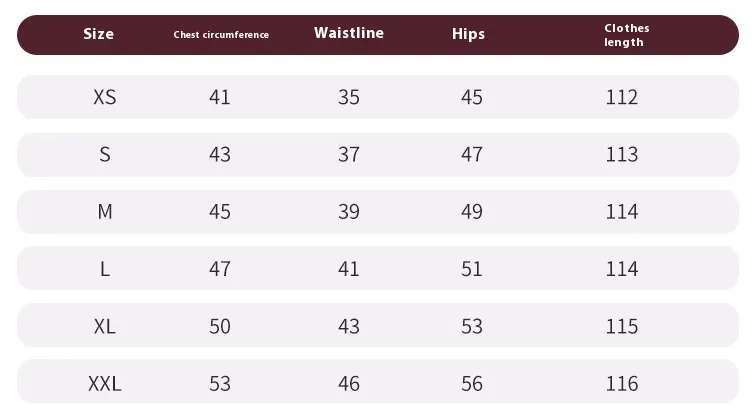The image size is (752, 415).
Task: Select the M size row label
Action: click(x=104, y=212)
